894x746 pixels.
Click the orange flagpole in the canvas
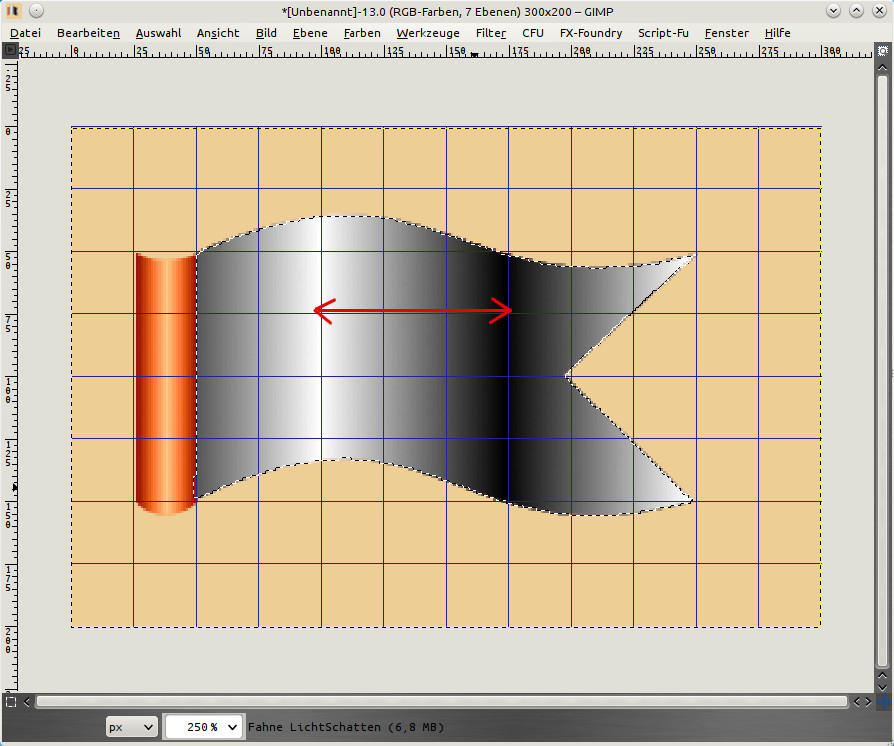tap(165, 380)
